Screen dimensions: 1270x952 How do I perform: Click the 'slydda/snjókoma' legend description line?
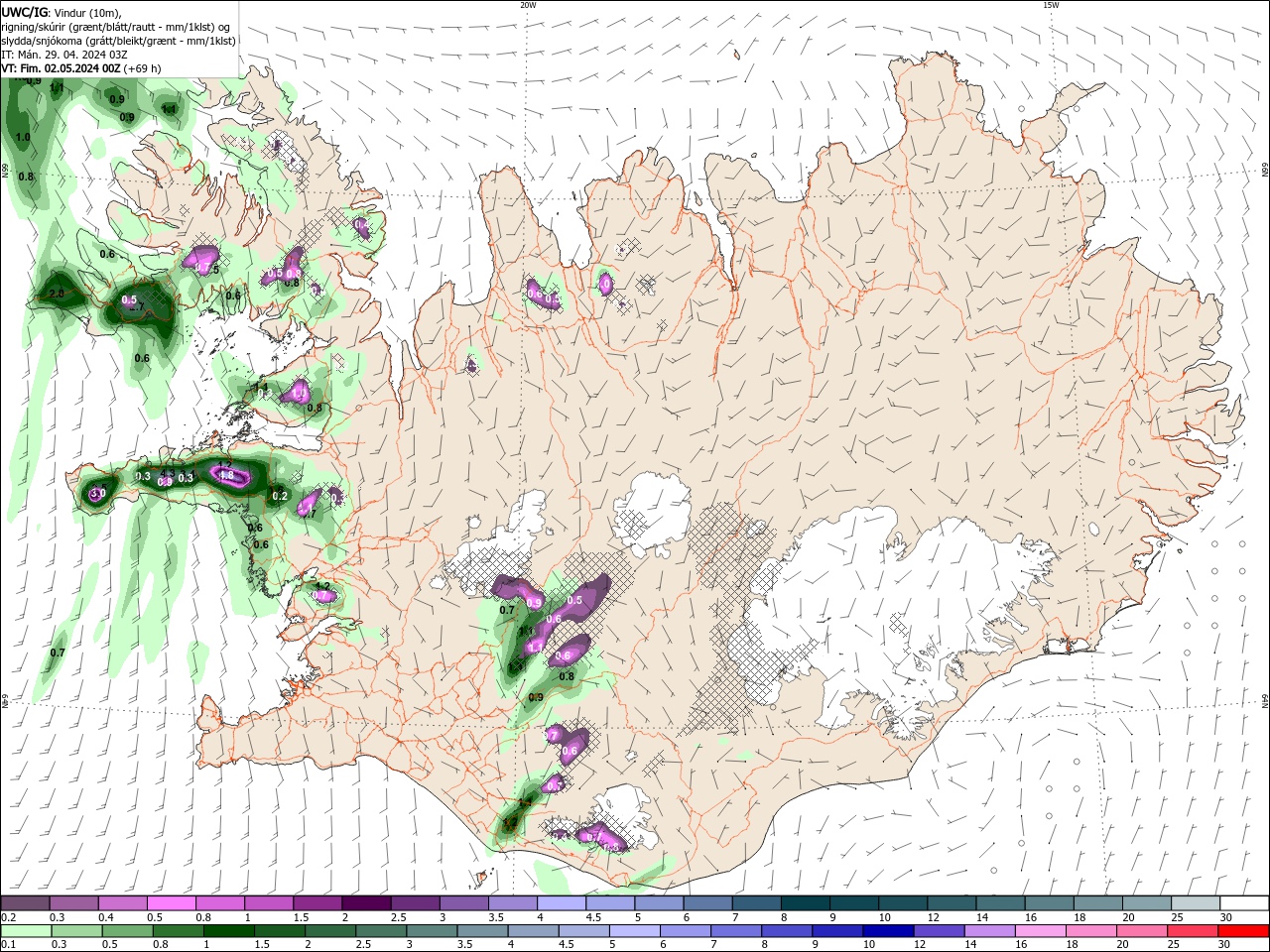pos(119,41)
